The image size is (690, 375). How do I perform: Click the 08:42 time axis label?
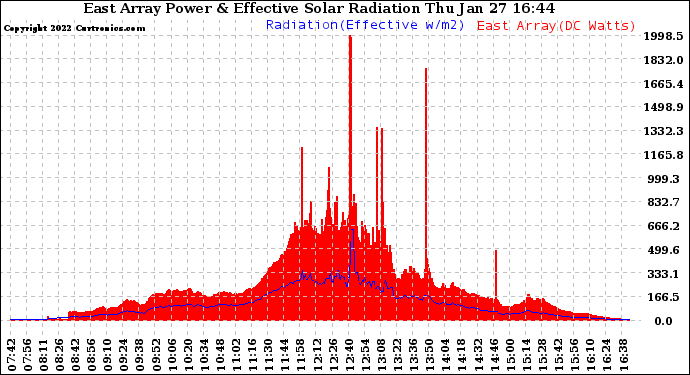click(x=76, y=355)
